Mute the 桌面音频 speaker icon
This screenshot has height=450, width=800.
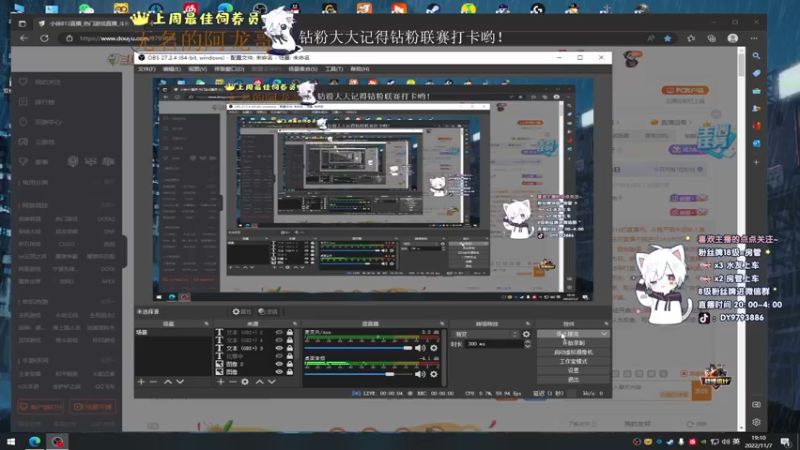[x=420, y=374]
